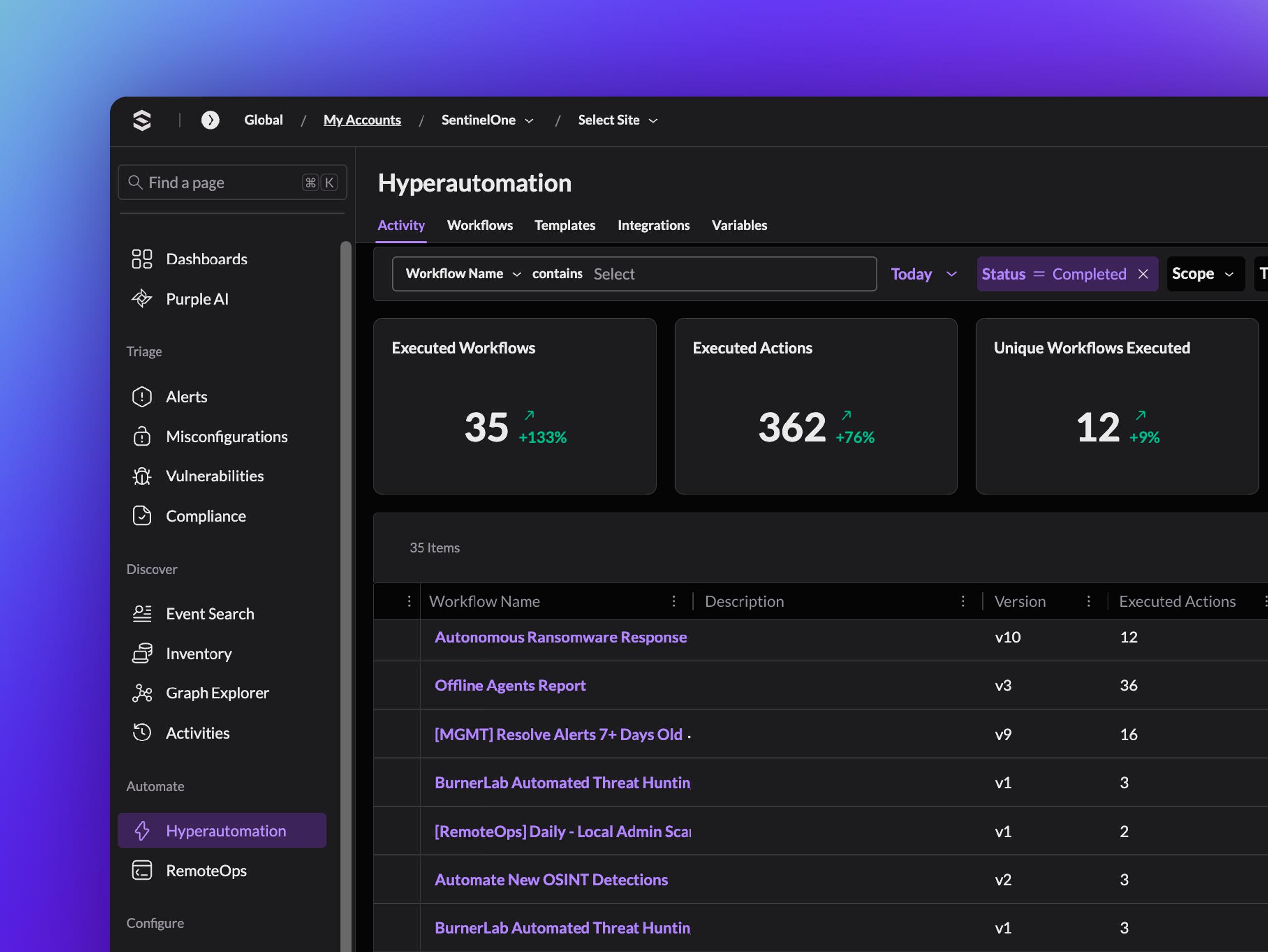Click the Find a page search field
This screenshot has height=952, width=1268.
coord(232,182)
